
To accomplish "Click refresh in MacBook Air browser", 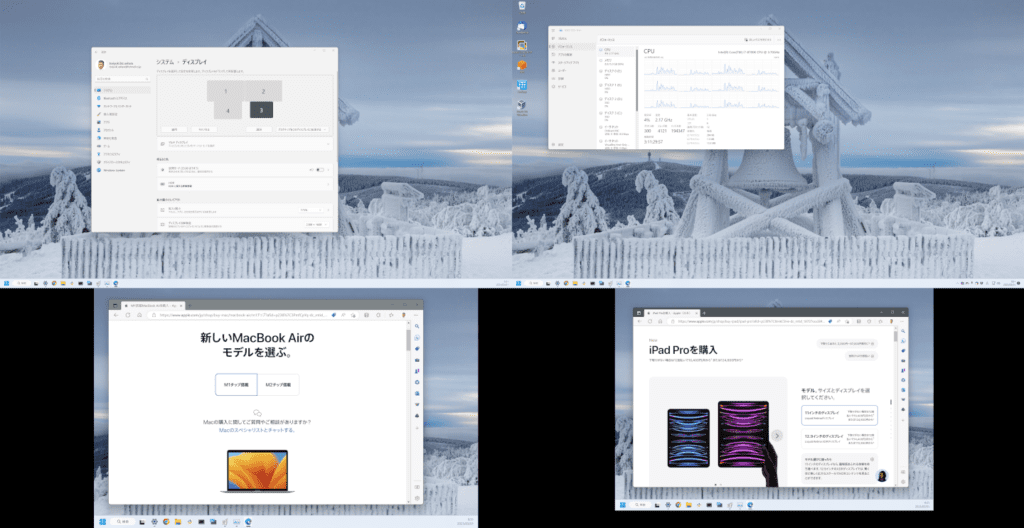I will pyautogui.click(x=128, y=315).
